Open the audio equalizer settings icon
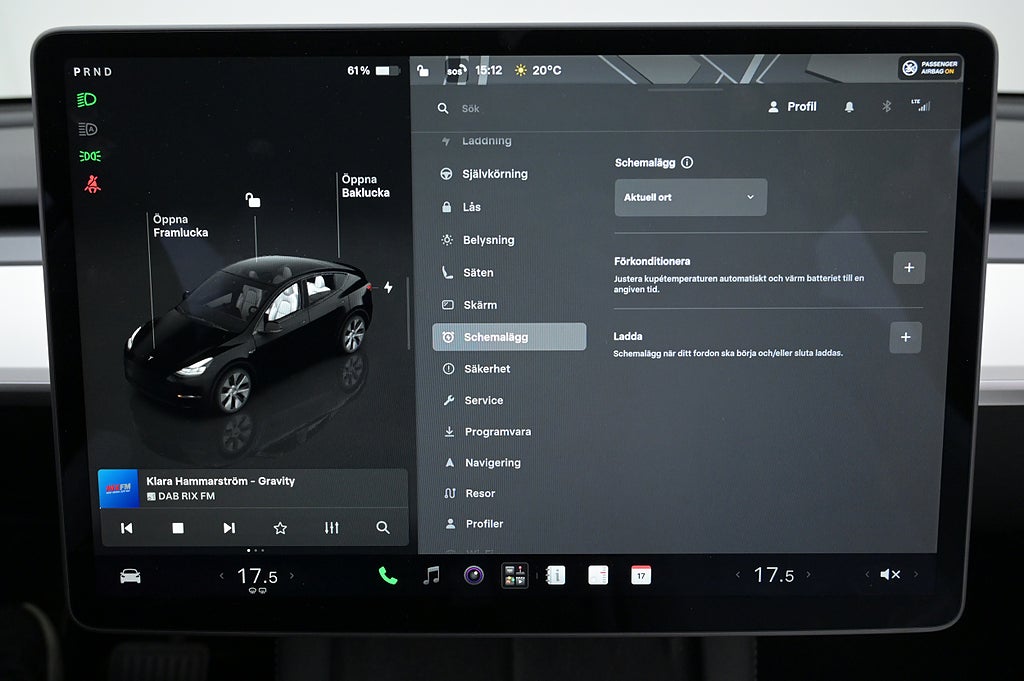1024x681 pixels. coord(332,528)
